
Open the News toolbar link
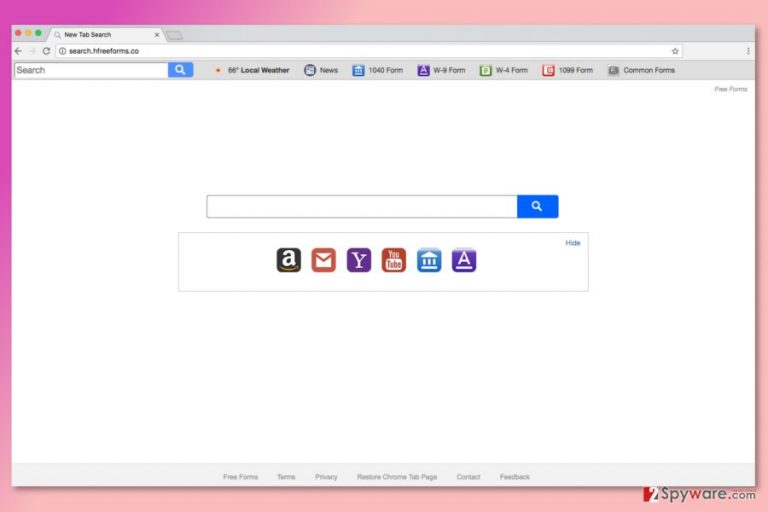[x=329, y=71]
